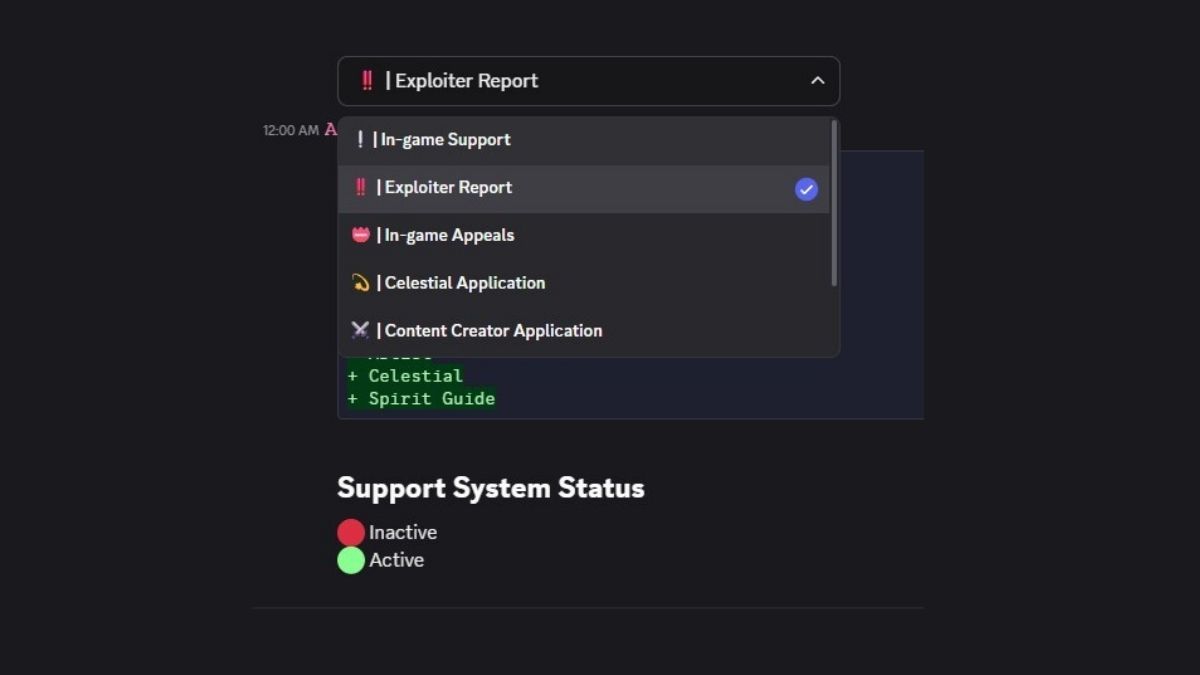Click the blue checkmark badge on Exploiter Report
The image size is (1200, 675).
point(805,188)
